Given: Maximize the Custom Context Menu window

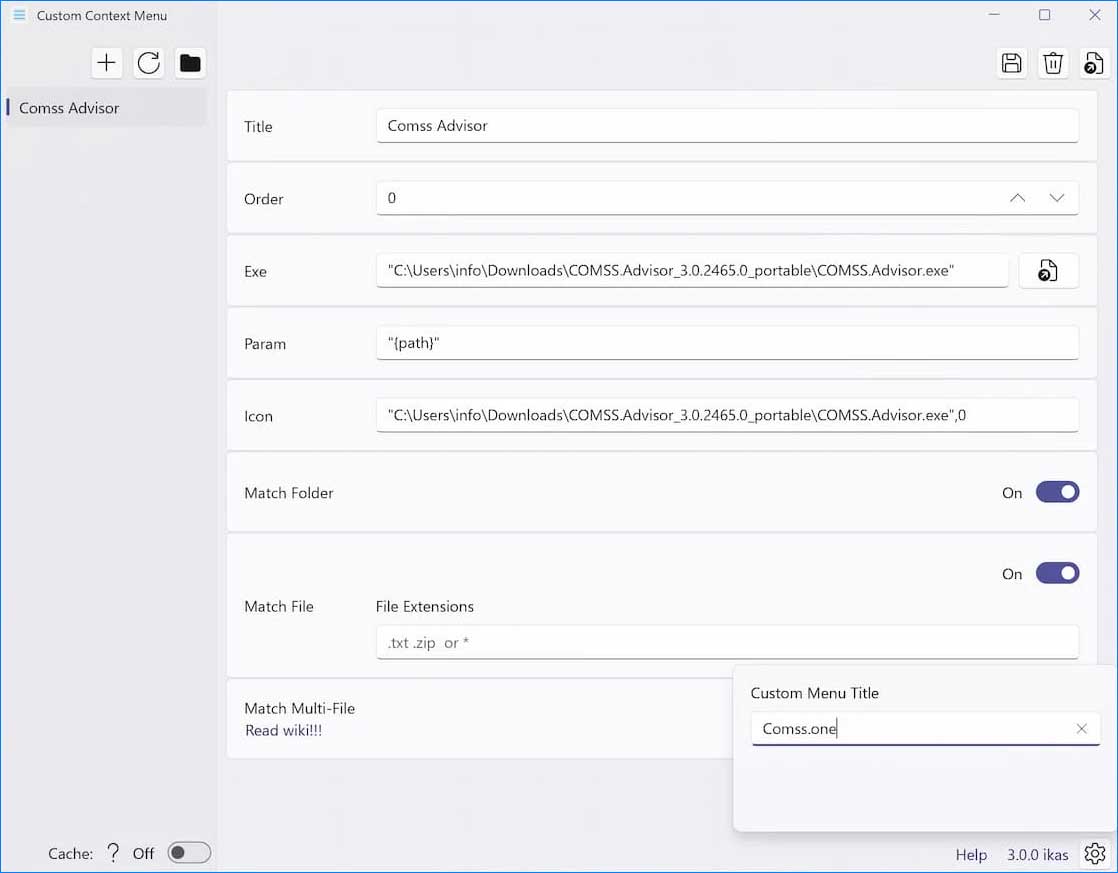Looking at the screenshot, I should pyautogui.click(x=1045, y=15).
